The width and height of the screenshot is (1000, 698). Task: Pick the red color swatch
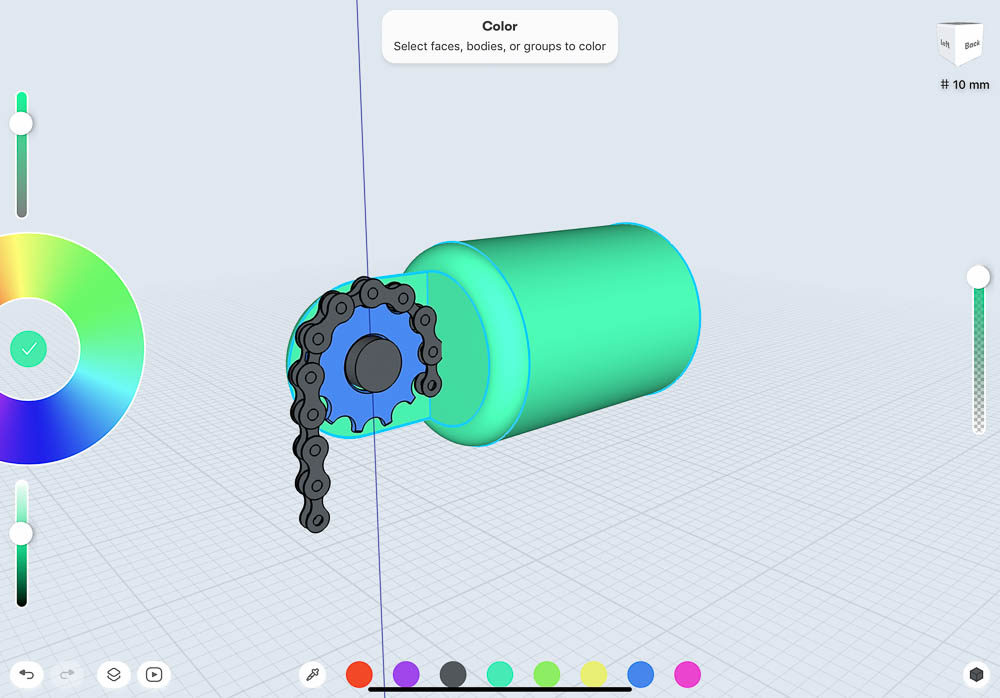tap(359, 674)
